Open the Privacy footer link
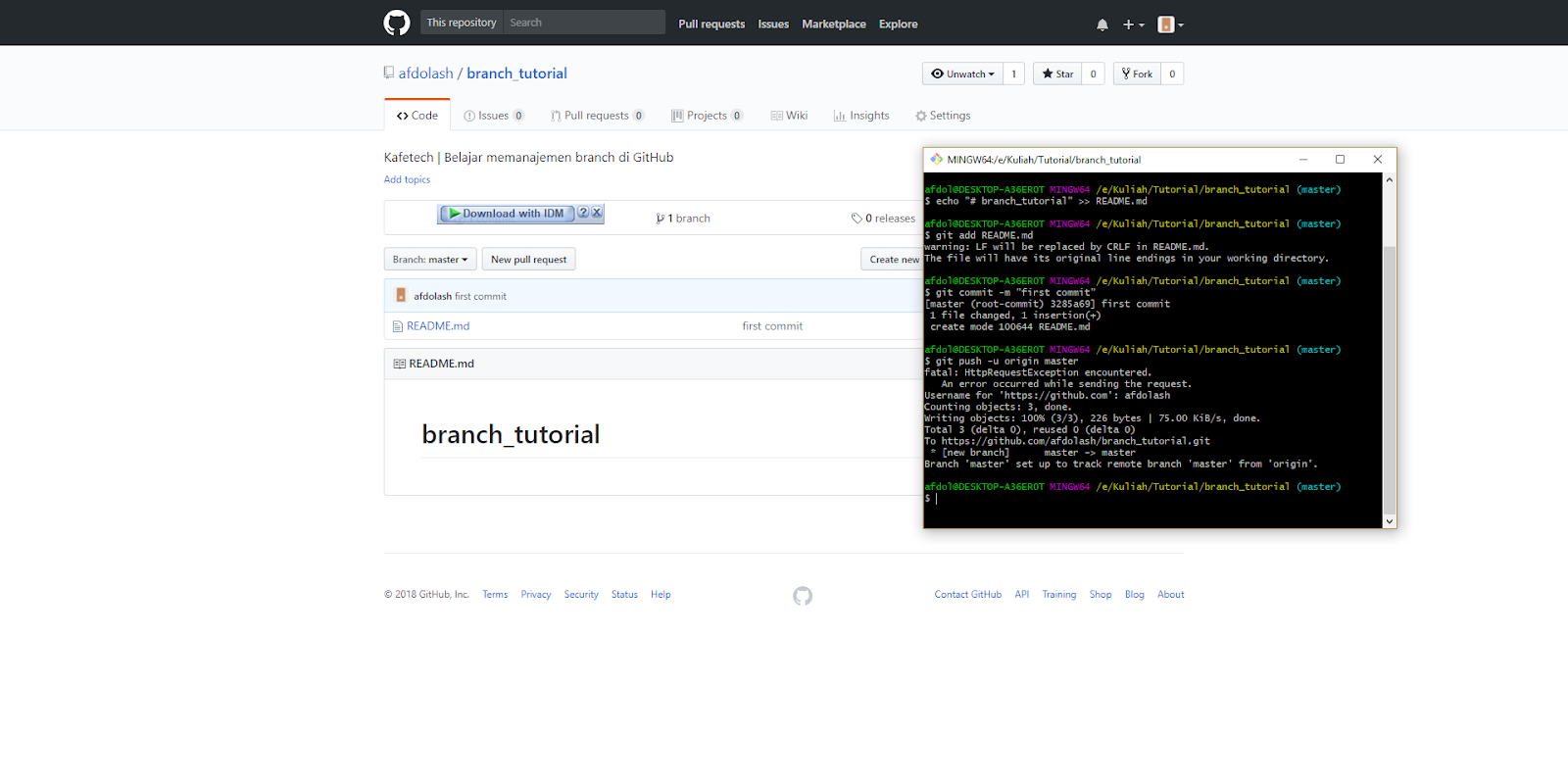This screenshot has width=1568, height=783. [x=536, y=595]
